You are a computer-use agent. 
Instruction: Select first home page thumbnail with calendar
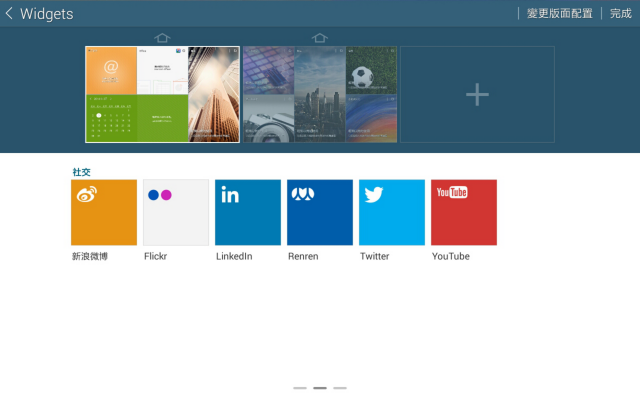tap(162, 94)
